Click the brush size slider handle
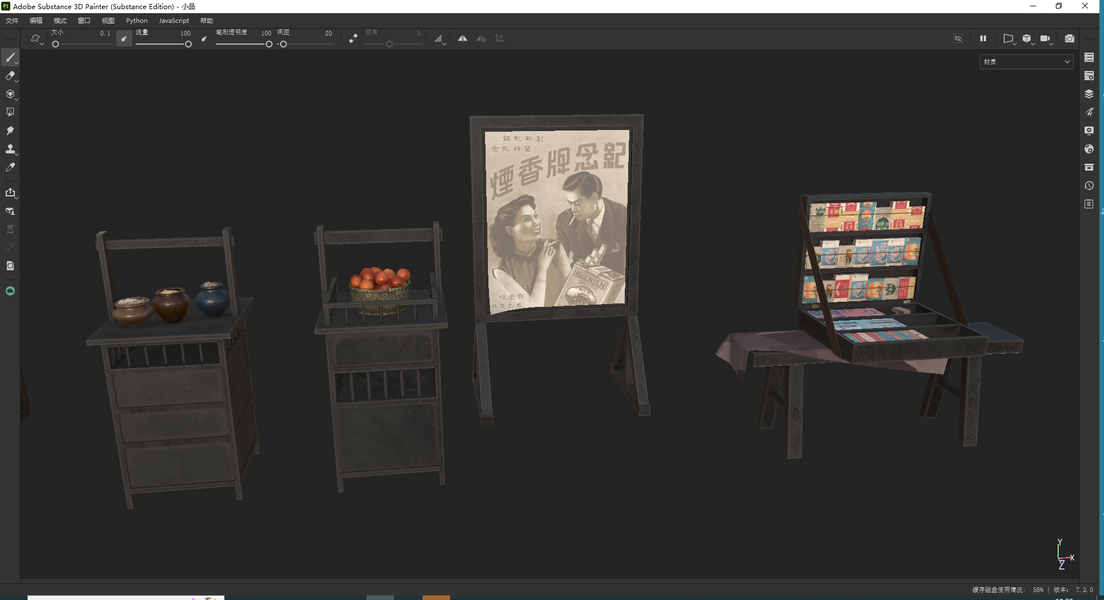The width and height of the screenshot is (1104, 600). [x=56, y=44]
